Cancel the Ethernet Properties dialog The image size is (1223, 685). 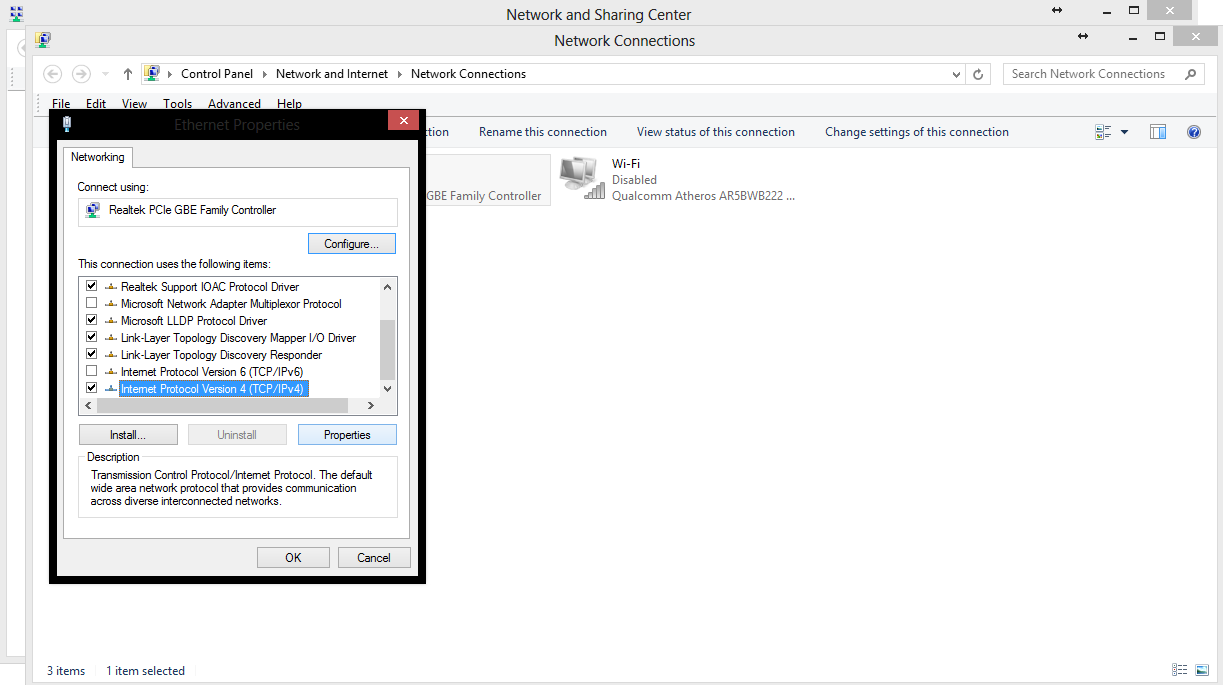374,558
